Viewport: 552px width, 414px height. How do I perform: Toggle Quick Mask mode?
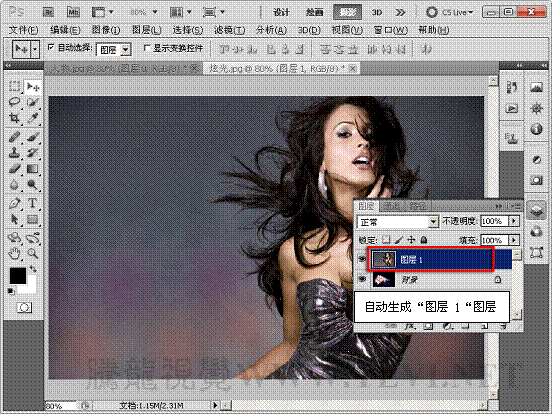pyautogui.click(x=24, y=308)
